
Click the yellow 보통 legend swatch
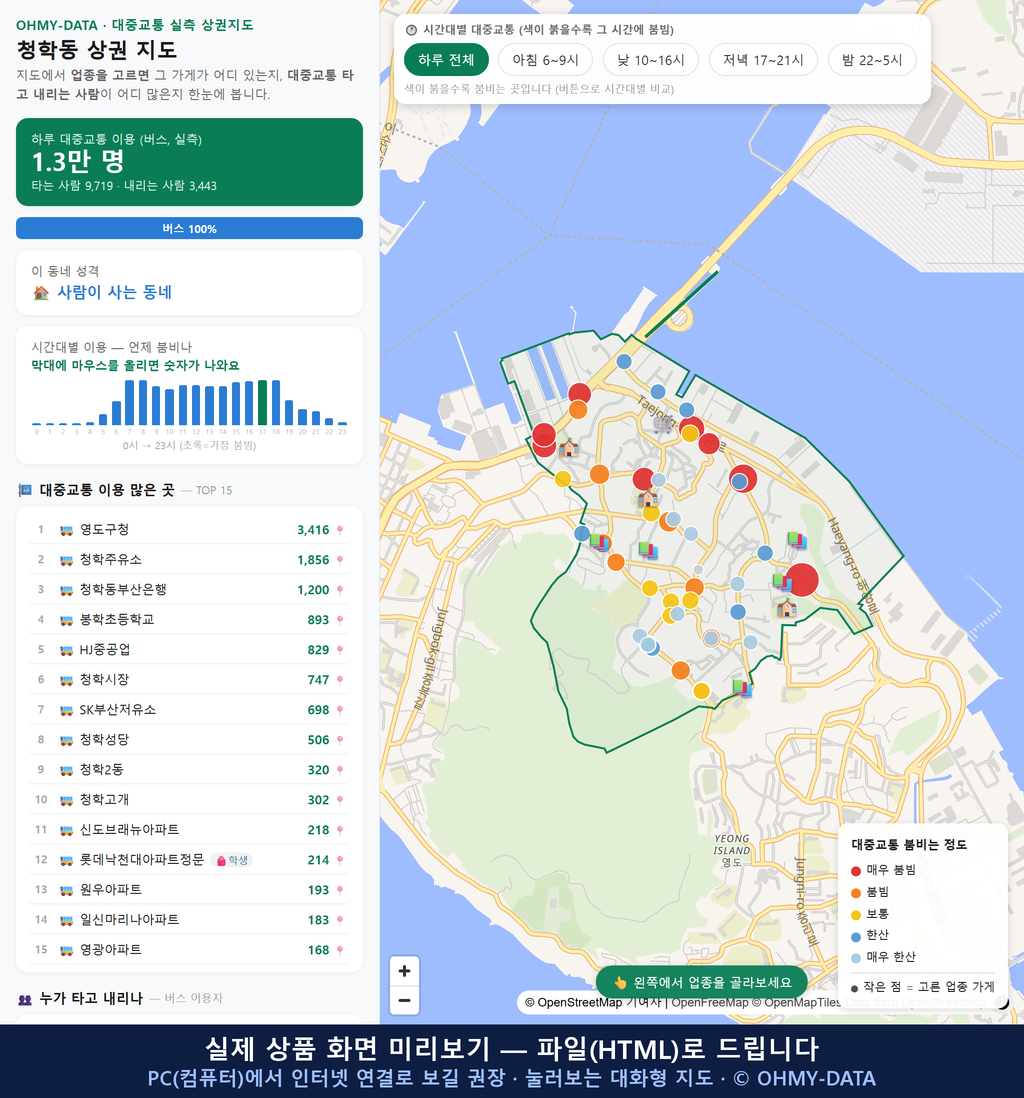click(855, 915)
